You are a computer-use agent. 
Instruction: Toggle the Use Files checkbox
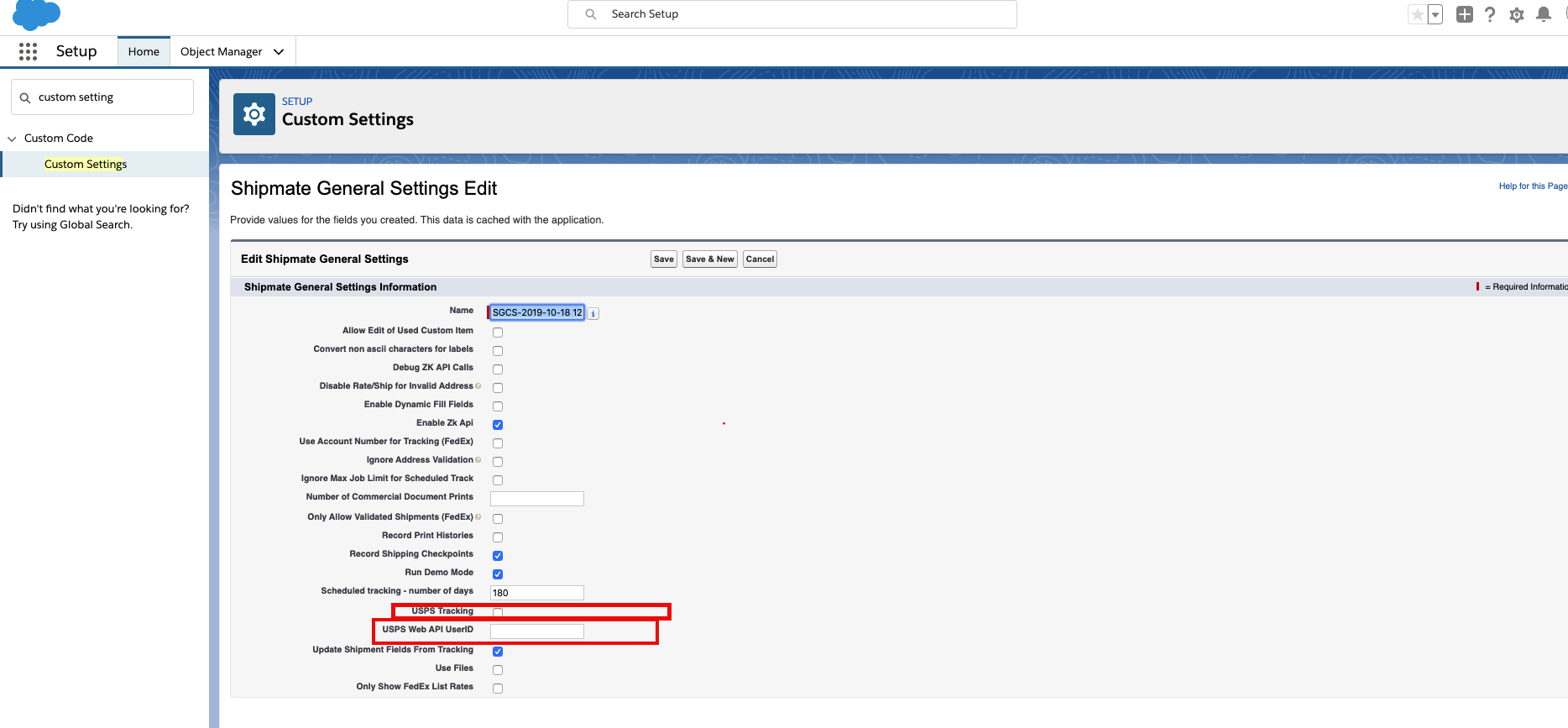[x=498, y=670]
